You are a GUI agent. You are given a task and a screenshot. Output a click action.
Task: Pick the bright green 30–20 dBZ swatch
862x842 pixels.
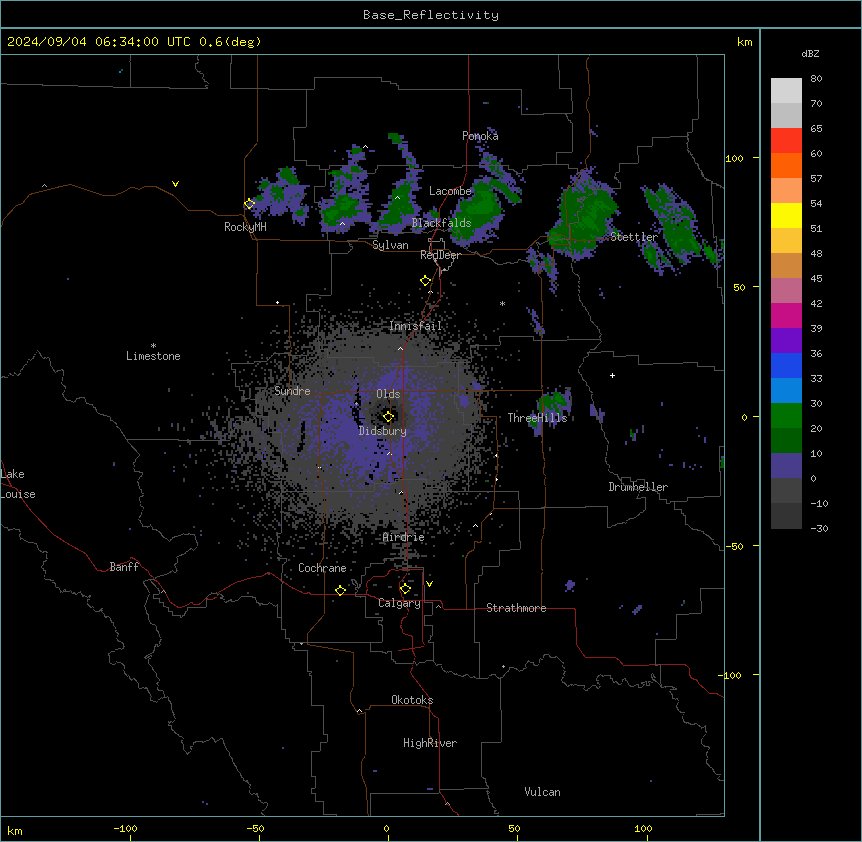tap(786, 416)
